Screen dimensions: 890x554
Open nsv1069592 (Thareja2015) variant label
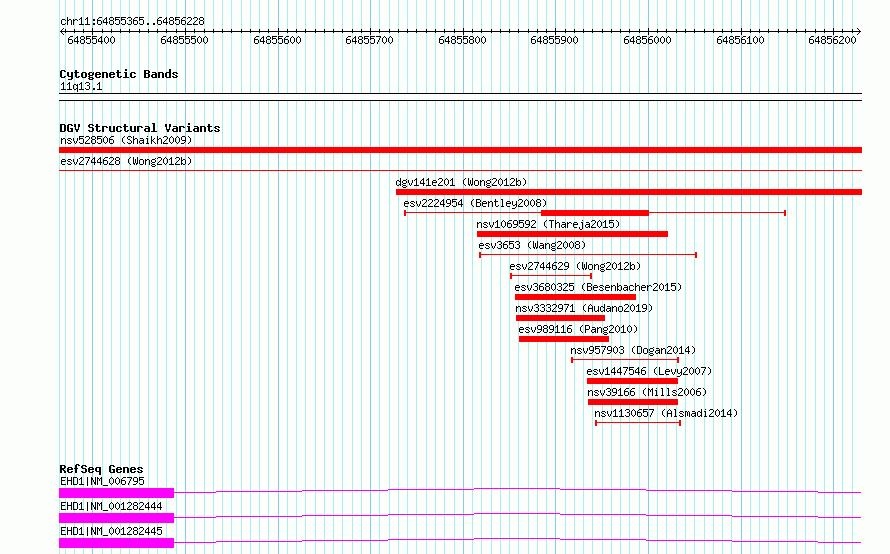(548, 224)
